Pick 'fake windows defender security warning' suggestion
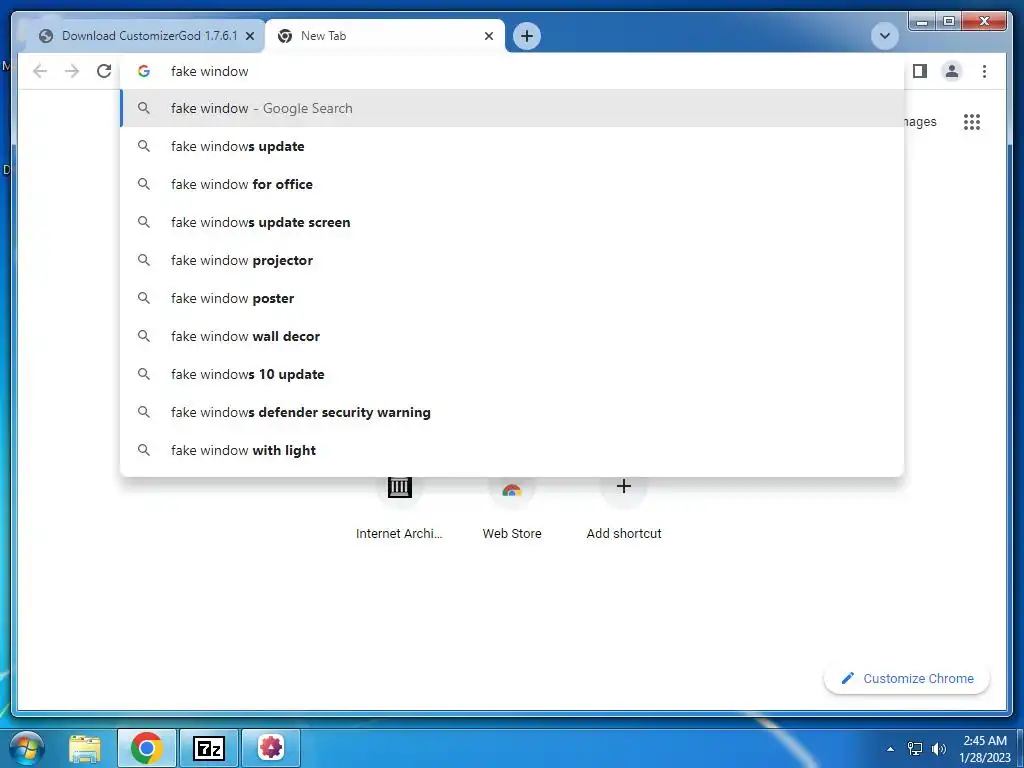 click(x=512, y=412)
